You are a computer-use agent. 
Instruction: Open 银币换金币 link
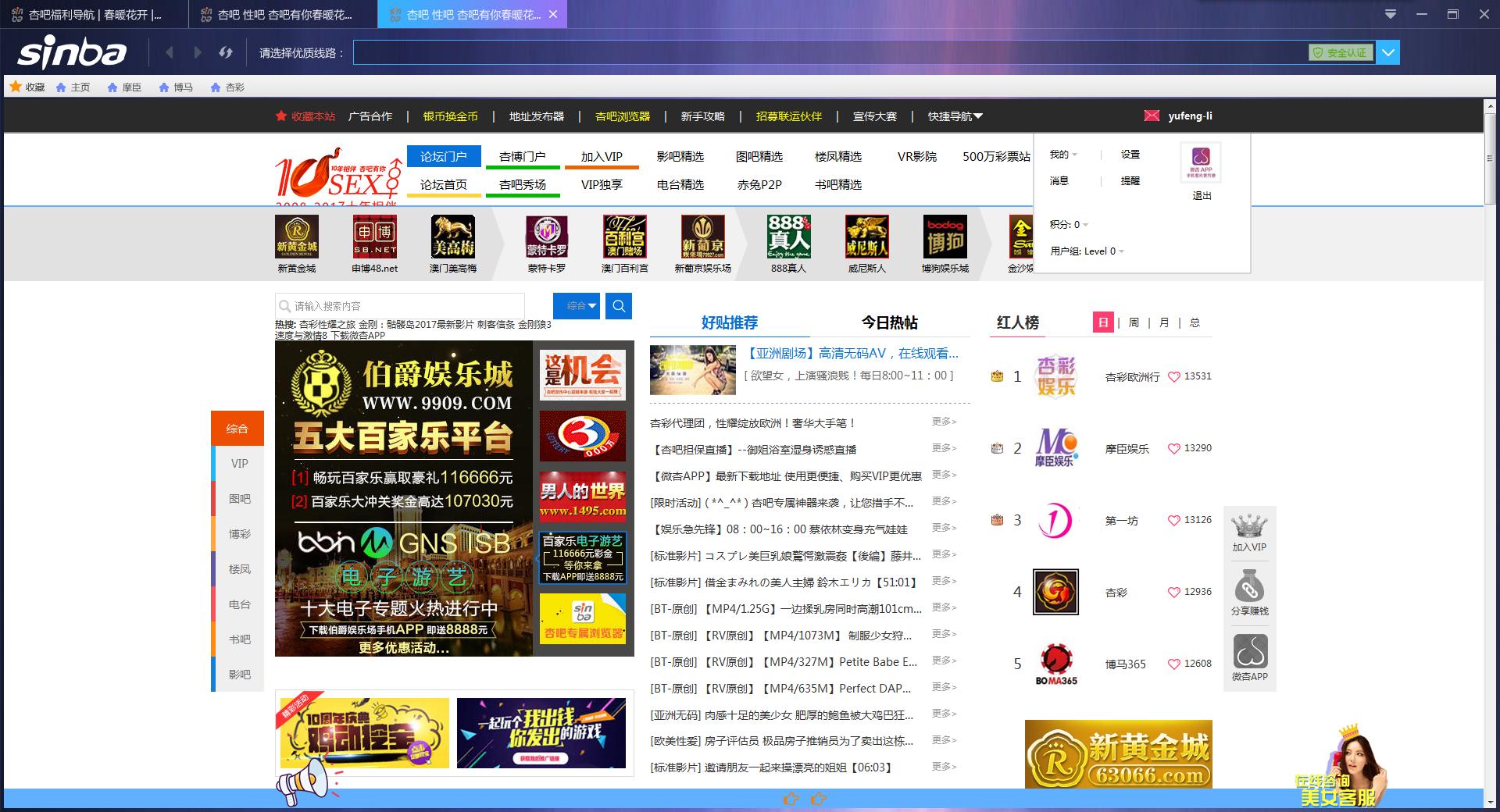click(x=451, y=116)
